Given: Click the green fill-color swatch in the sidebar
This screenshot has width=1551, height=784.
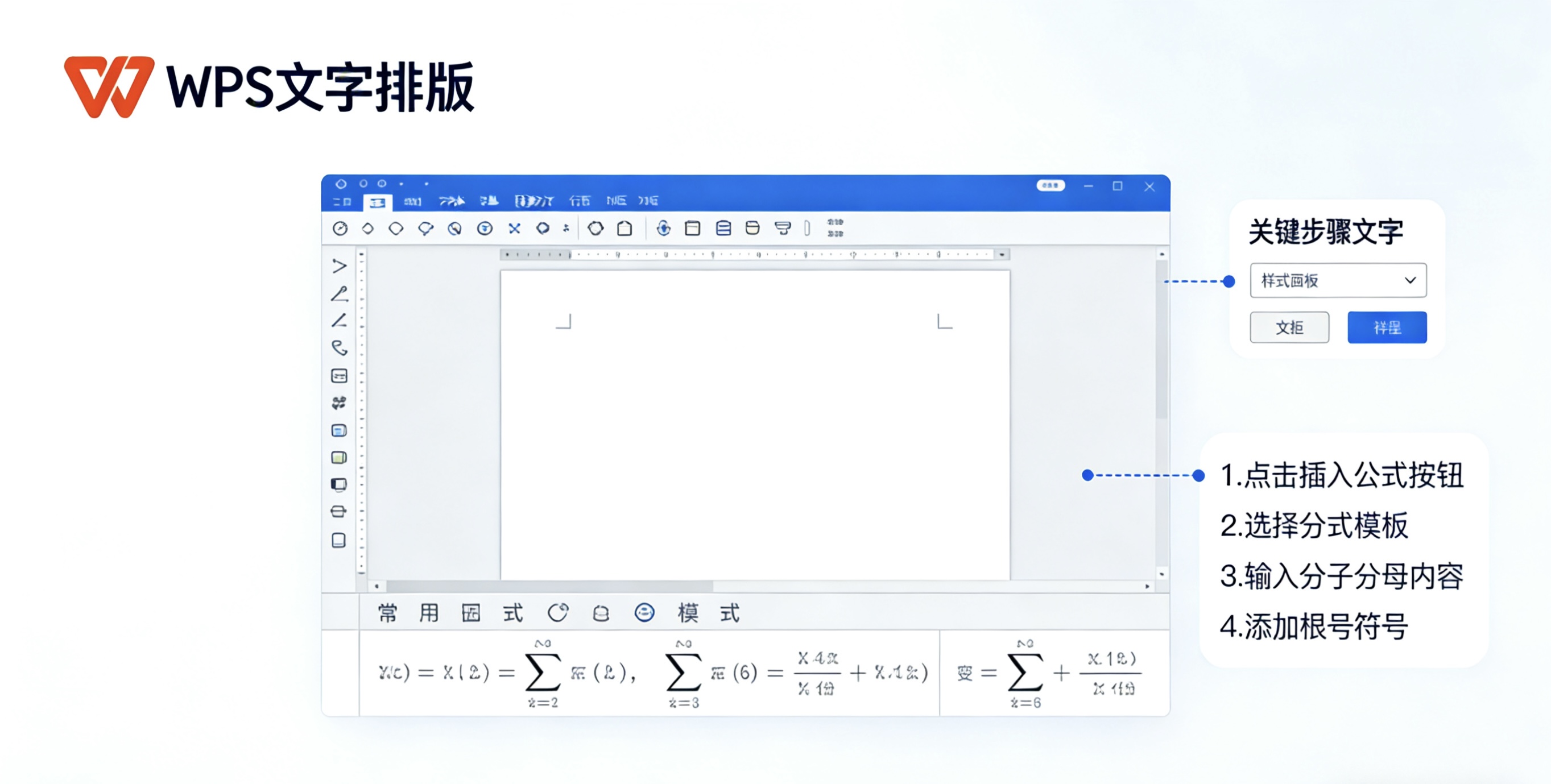Looking at the screenshot, I should coord(339,457).
